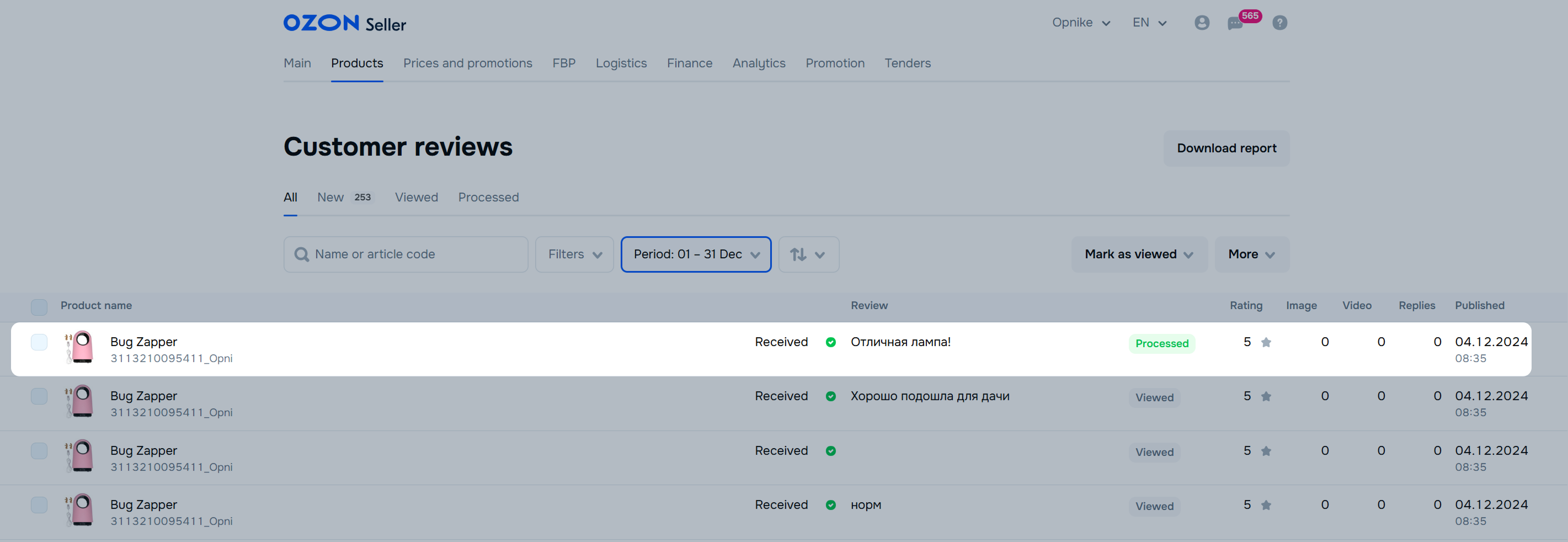Click green received check in Хорошо подошла для дачи row
The image size is (1568, 542).
click(x=830, y=396)
